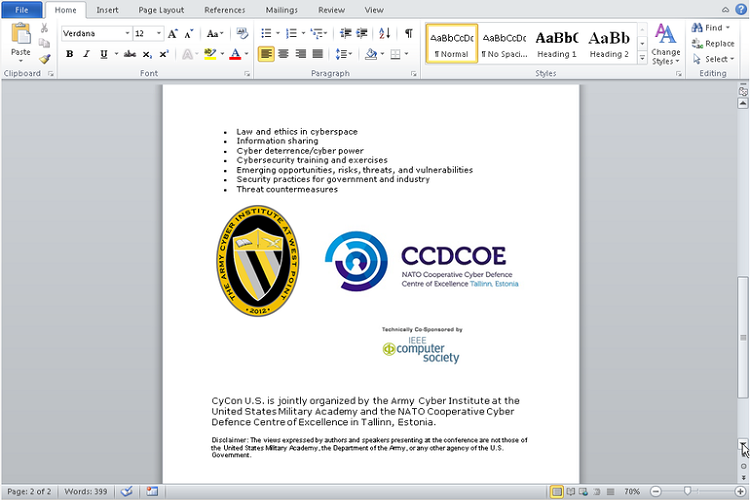Open the Select dropdown in Editing
The height and width of the screenshot is (500, 750).
point(713,59)
